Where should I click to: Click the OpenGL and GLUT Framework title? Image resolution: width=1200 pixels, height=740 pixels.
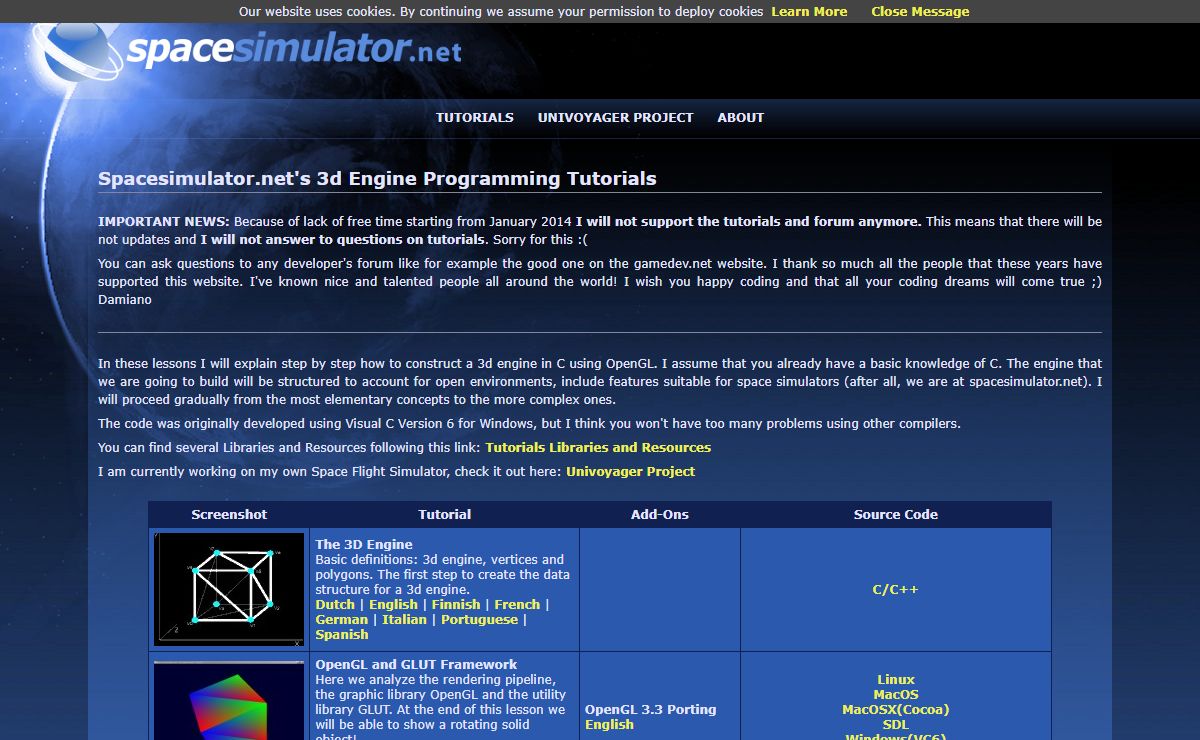tap(416, 665)
